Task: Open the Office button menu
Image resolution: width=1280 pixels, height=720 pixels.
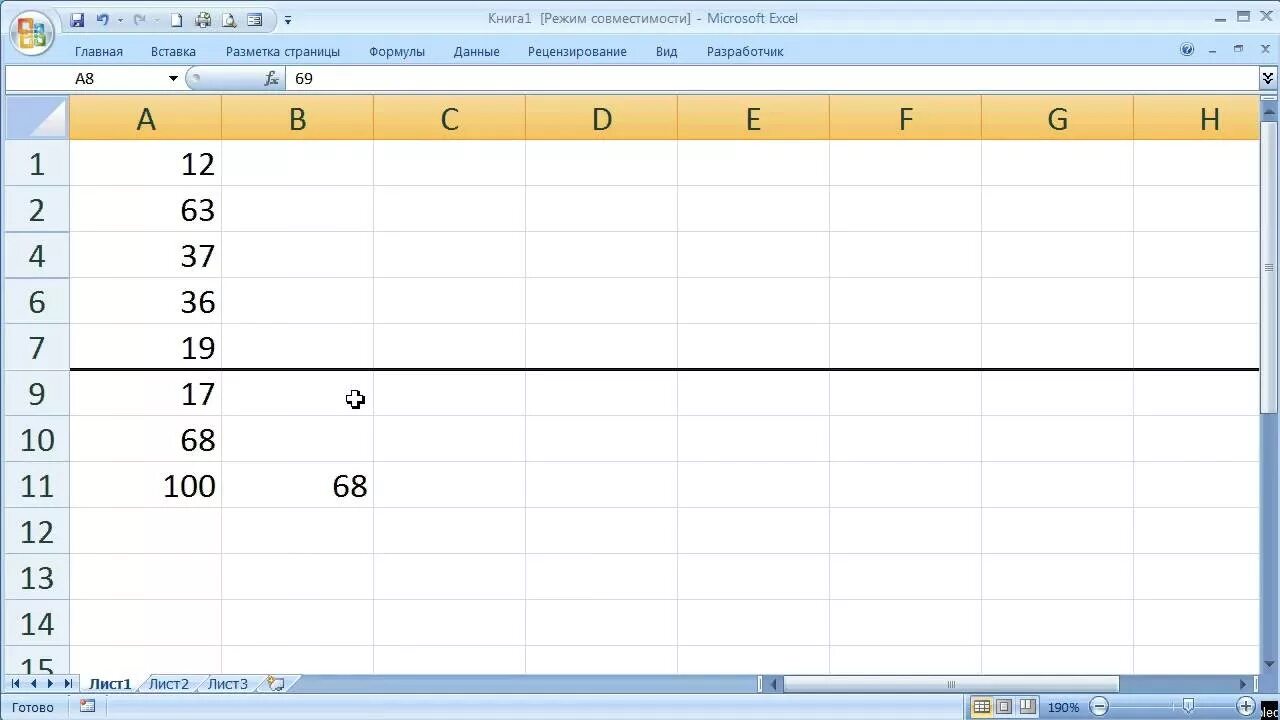Action: 32,34
